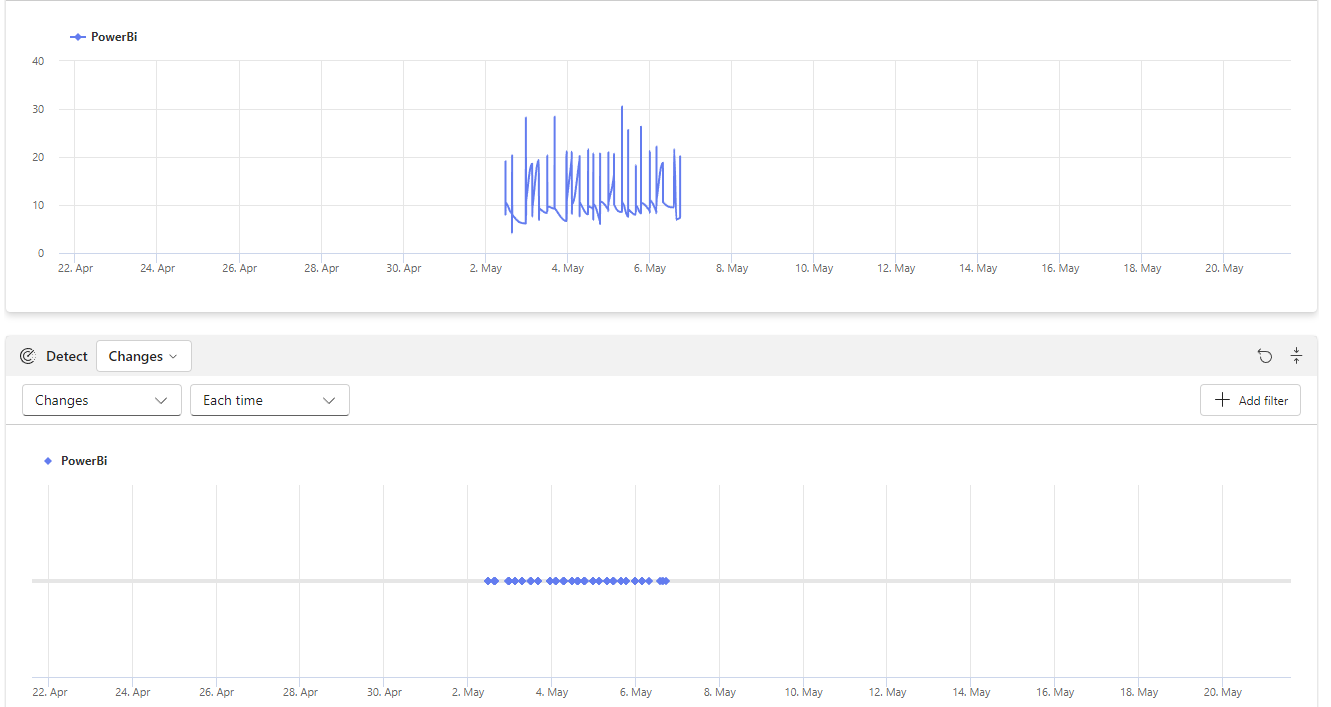
Task: Click the '22. Apr' label on upper chart axis
Action: click(76, 268)
